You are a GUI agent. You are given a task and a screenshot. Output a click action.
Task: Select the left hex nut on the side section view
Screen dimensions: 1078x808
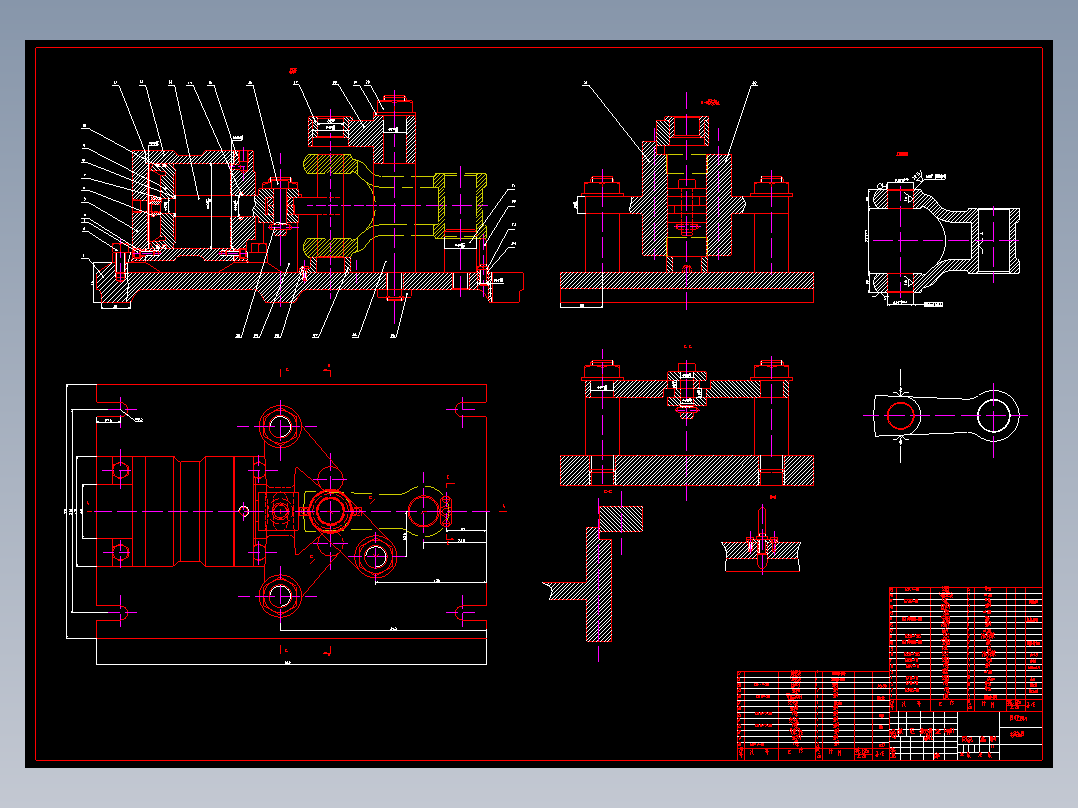[x=603, y=186]
